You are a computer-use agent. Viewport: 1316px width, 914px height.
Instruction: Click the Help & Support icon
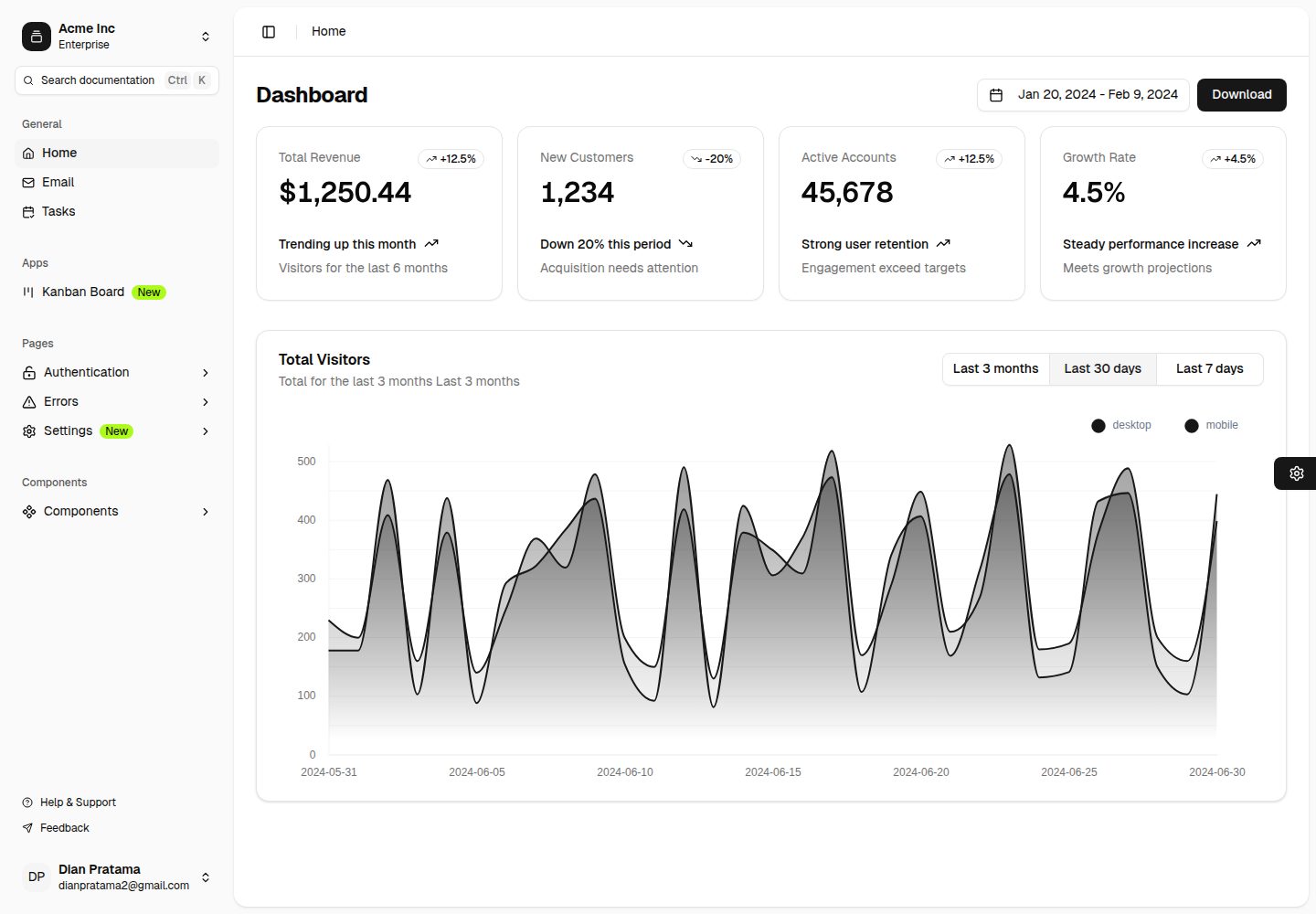[27, 802]
